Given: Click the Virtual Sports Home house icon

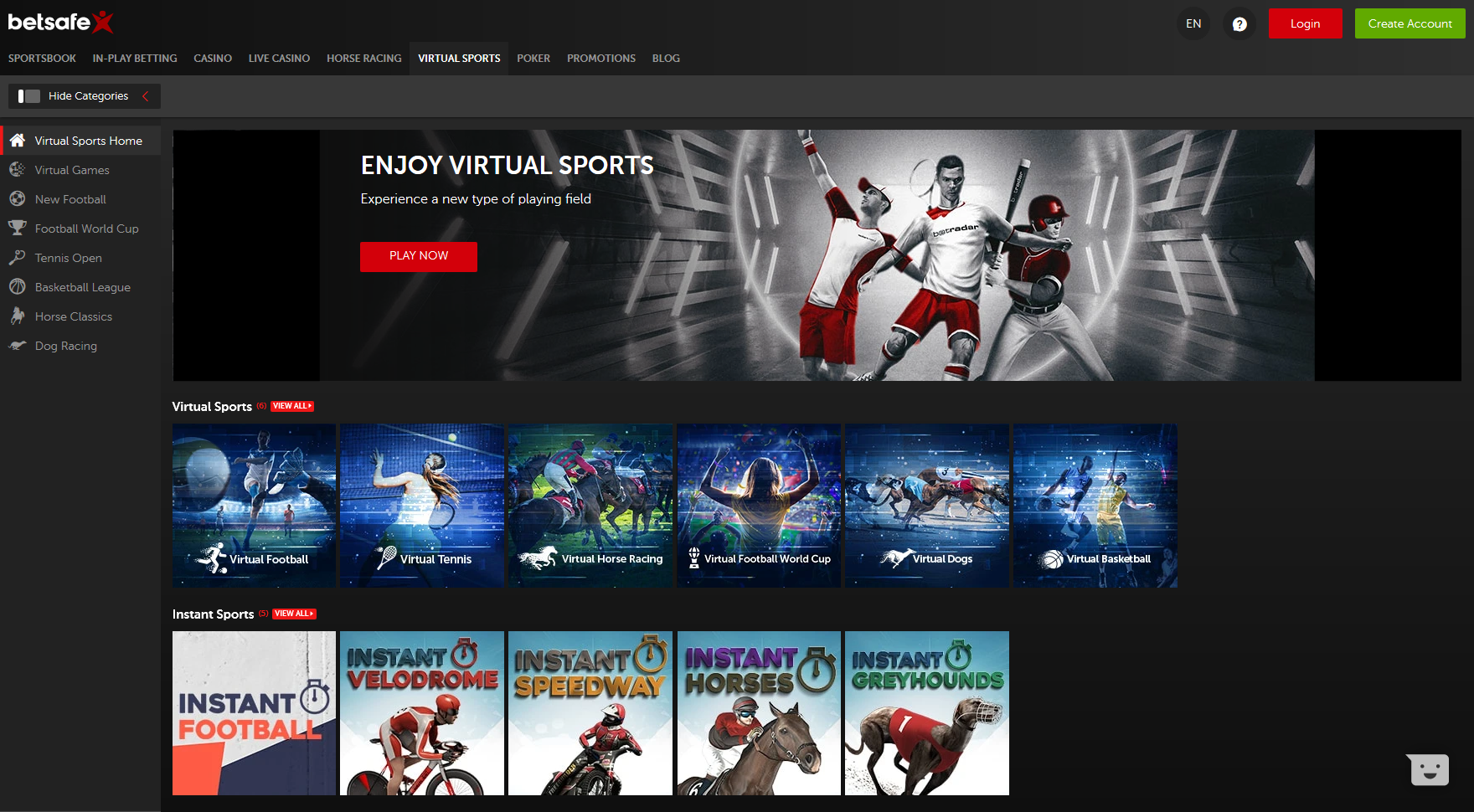Looking at the screenshot, I should click(x=18, y=140).
